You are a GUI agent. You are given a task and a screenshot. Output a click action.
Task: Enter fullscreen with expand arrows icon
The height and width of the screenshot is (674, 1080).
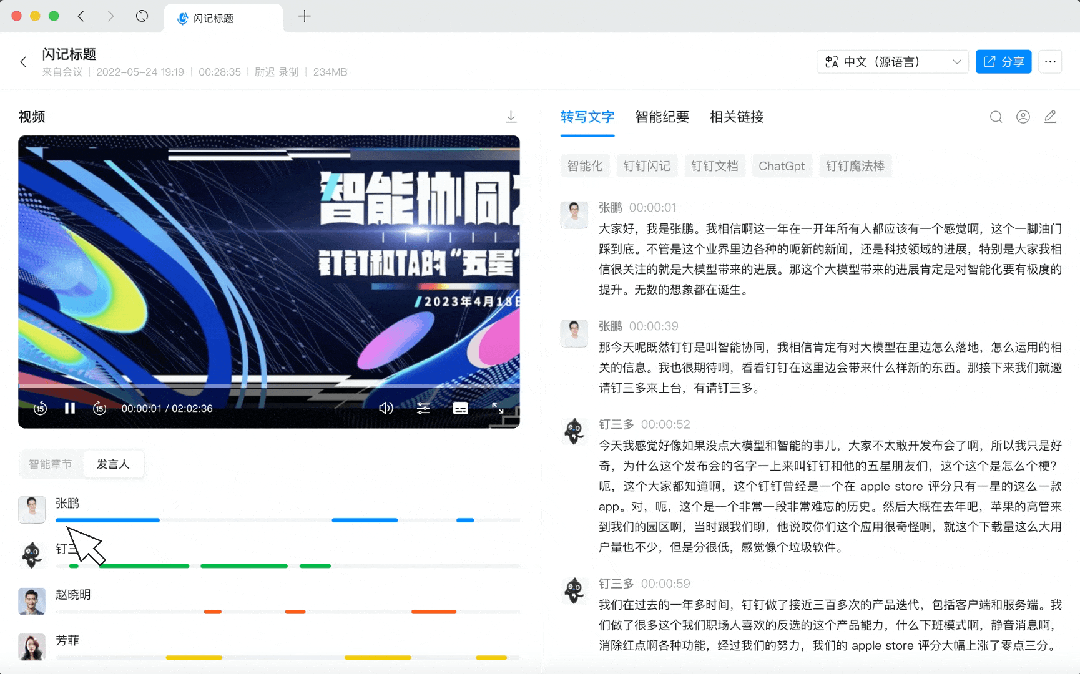(x=497, y=408)
